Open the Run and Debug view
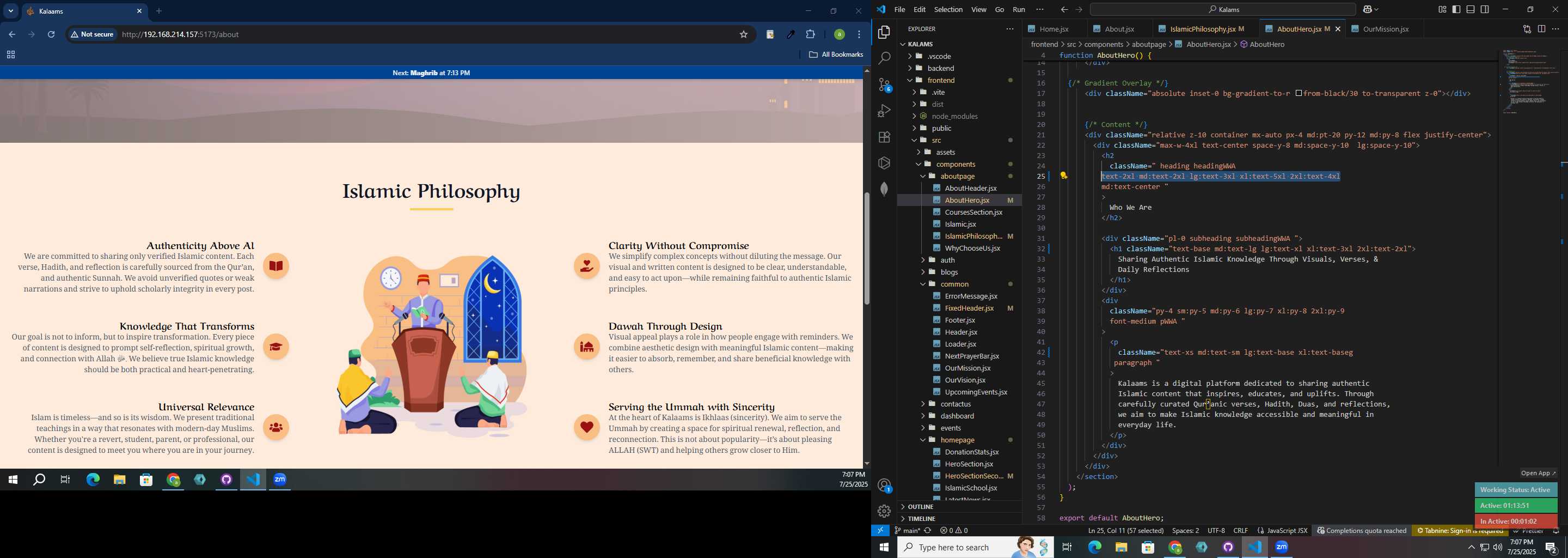 (884, 111)
